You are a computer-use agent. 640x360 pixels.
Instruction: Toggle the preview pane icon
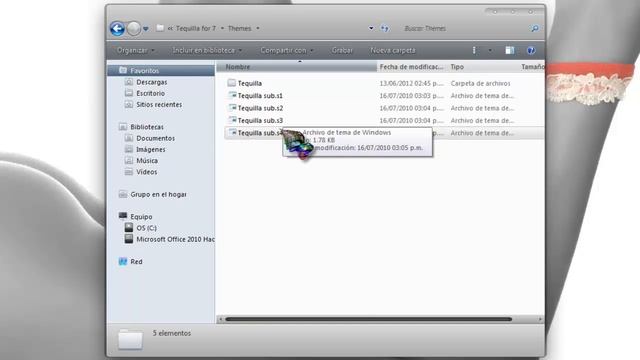509,50
